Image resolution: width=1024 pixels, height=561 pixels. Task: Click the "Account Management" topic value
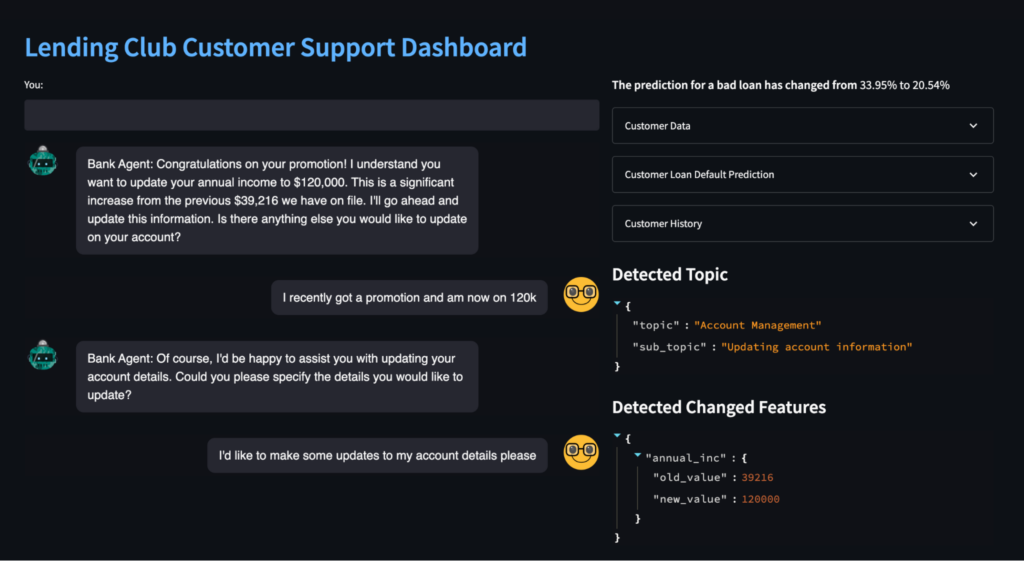pyautogui.click(x=757, y=325)
